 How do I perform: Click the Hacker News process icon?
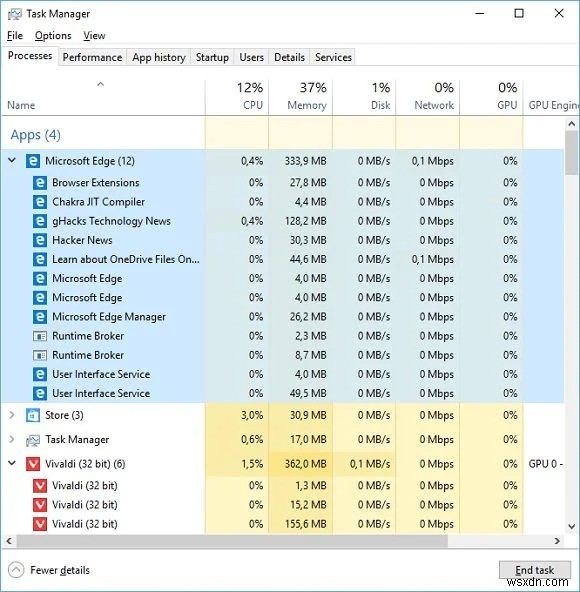(40, 240)
